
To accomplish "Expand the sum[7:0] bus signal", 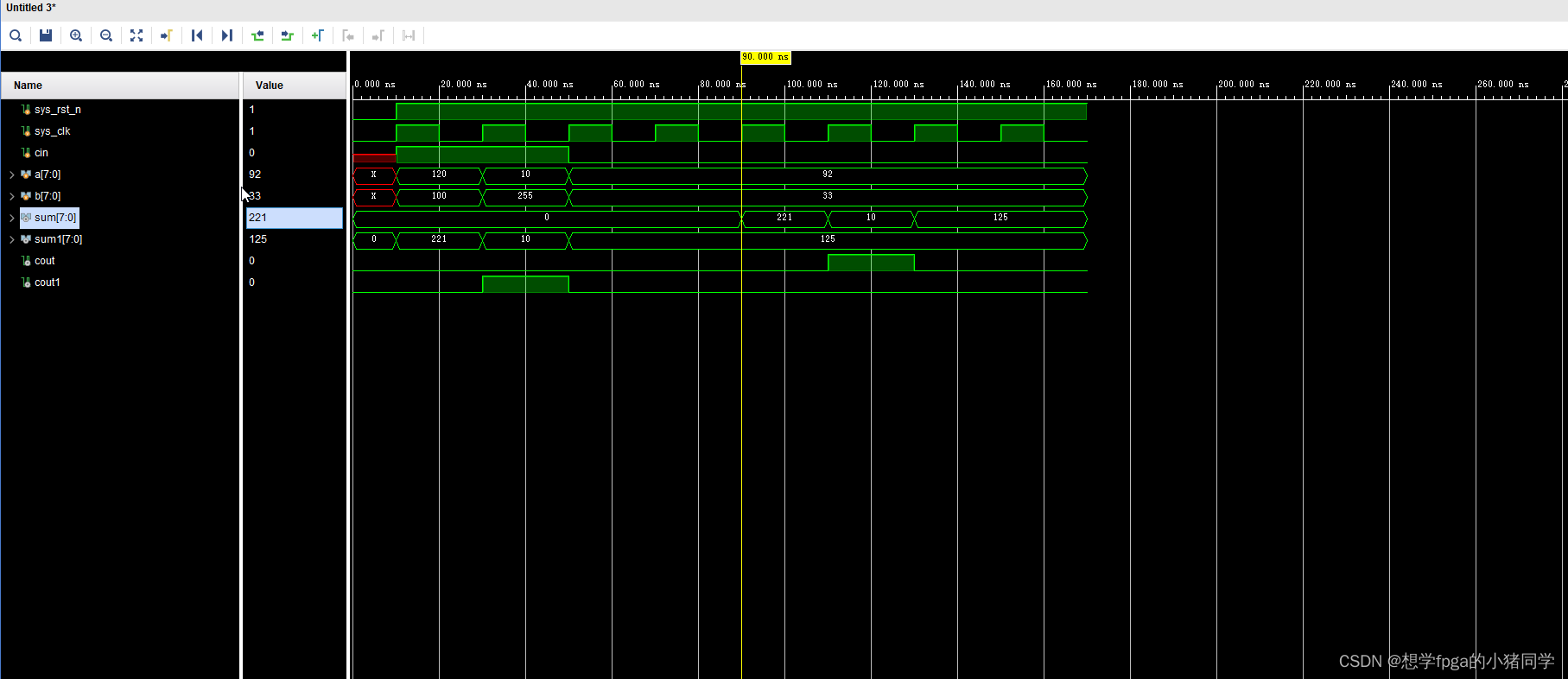I will 11,218.
